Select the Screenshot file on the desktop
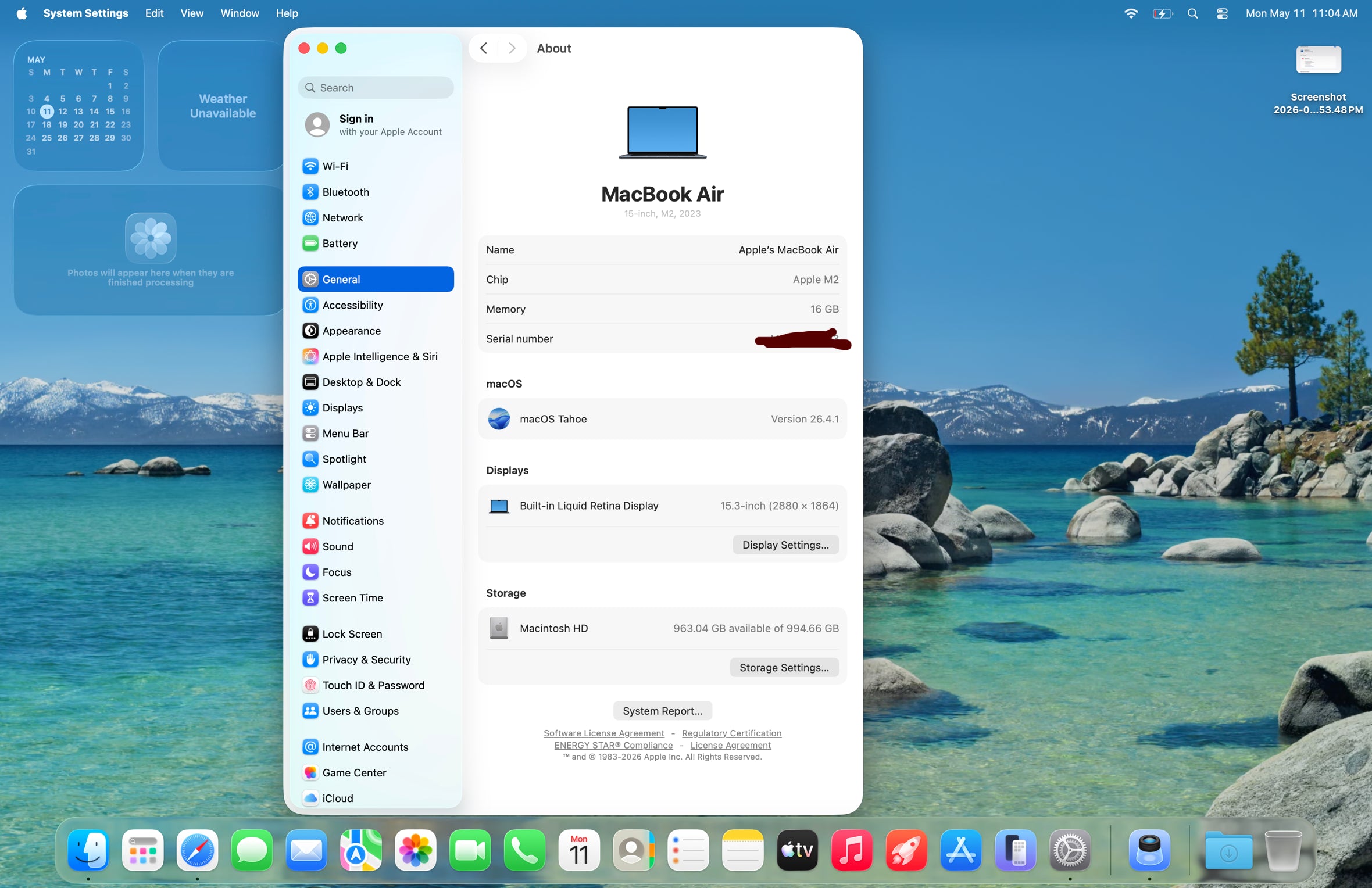 (1319, 80)
